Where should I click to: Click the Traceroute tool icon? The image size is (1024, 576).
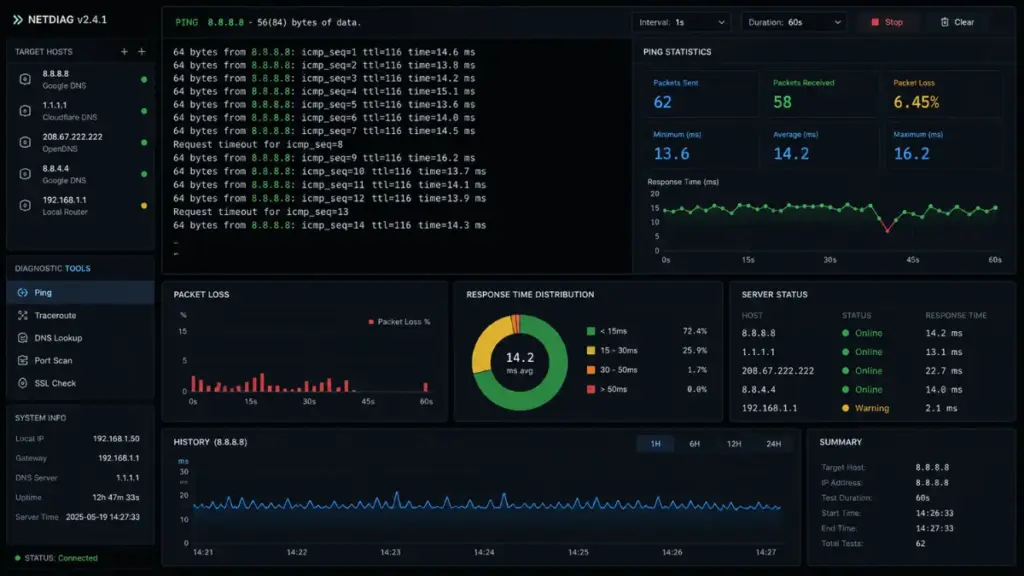[23, 315]
